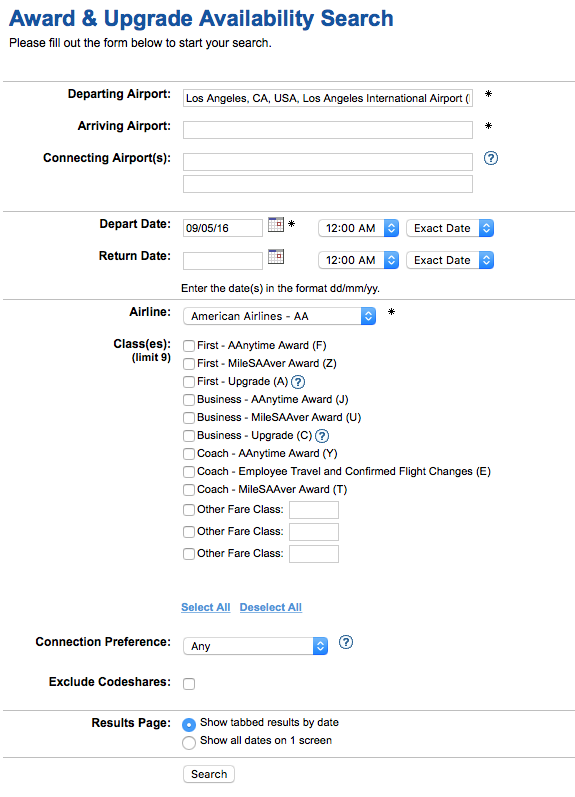Check First - MileSAAver Award (Z)
The height and width of the screenshot is (797, 575).
coord(189,364)
